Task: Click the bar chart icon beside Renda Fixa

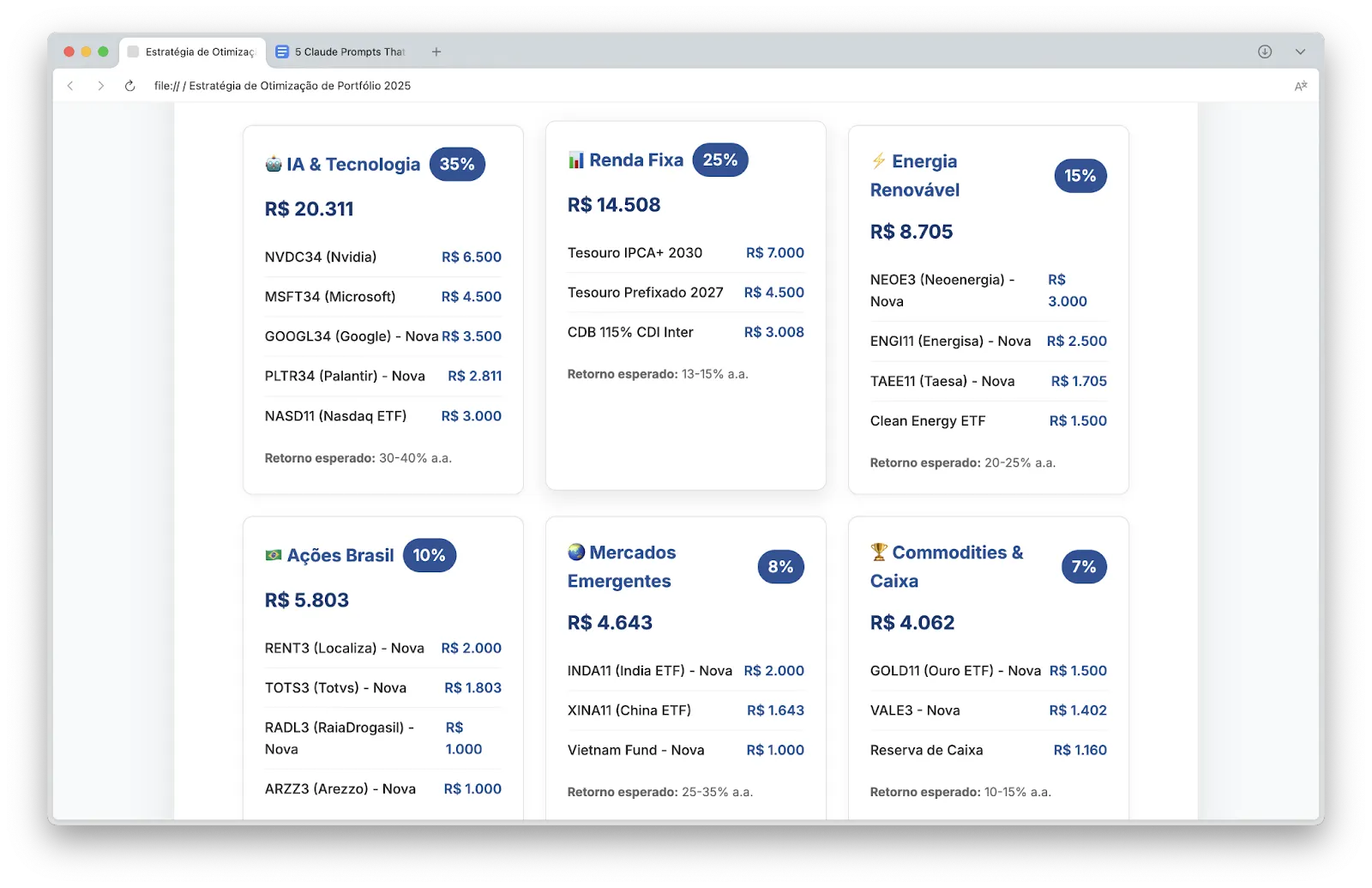Action: pyautogui.click(x=576, y=160)
